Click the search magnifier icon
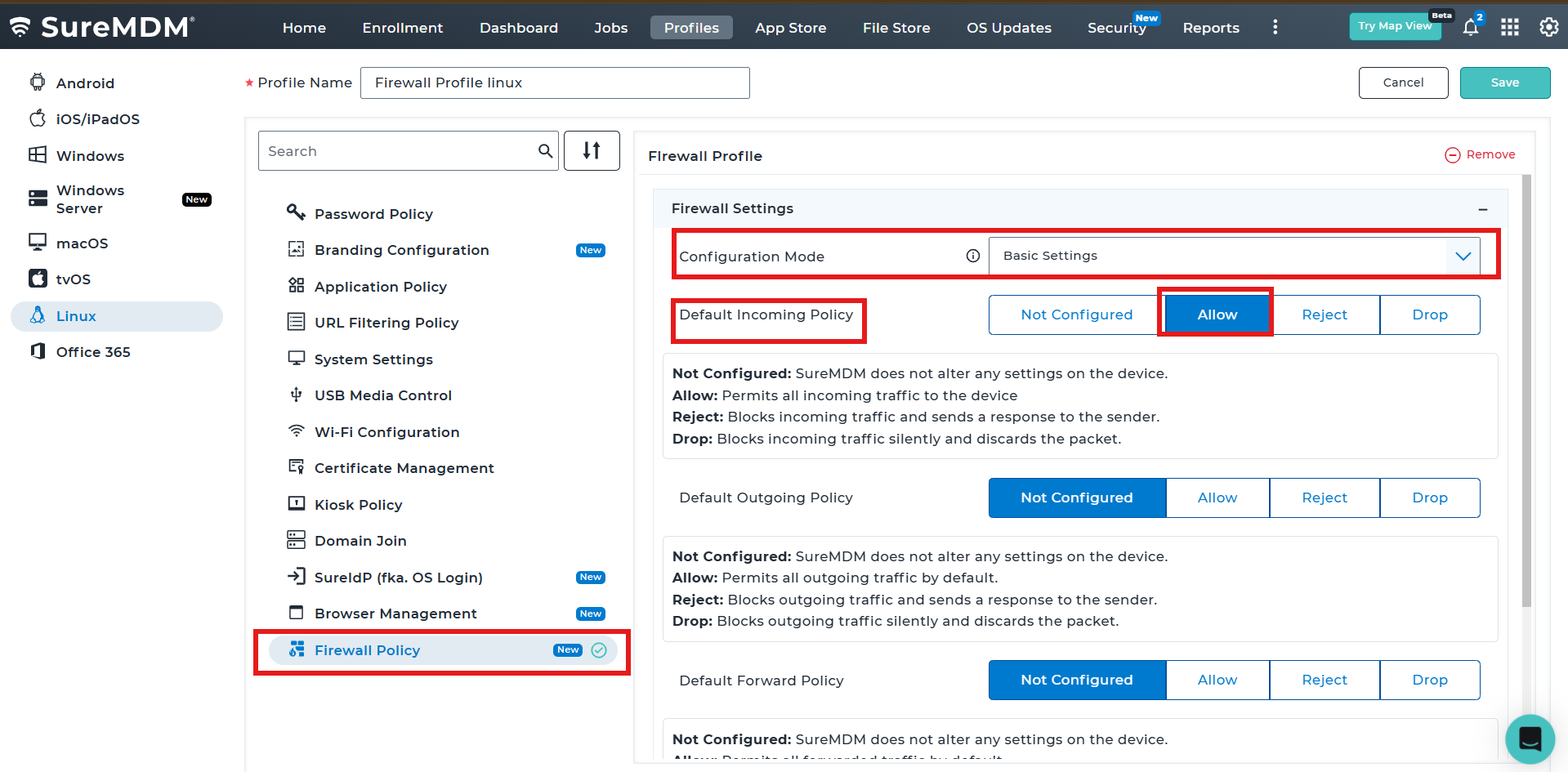1568x772 pixels. 545,150
